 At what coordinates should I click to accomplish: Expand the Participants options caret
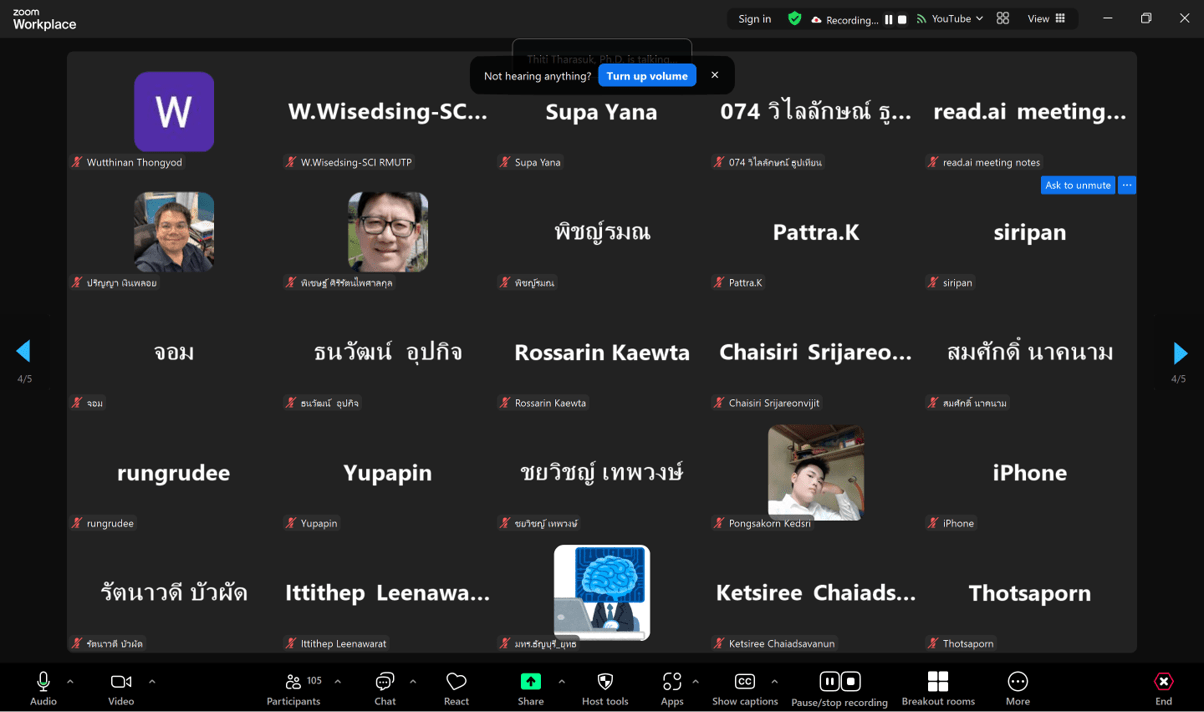pos(338,682)
